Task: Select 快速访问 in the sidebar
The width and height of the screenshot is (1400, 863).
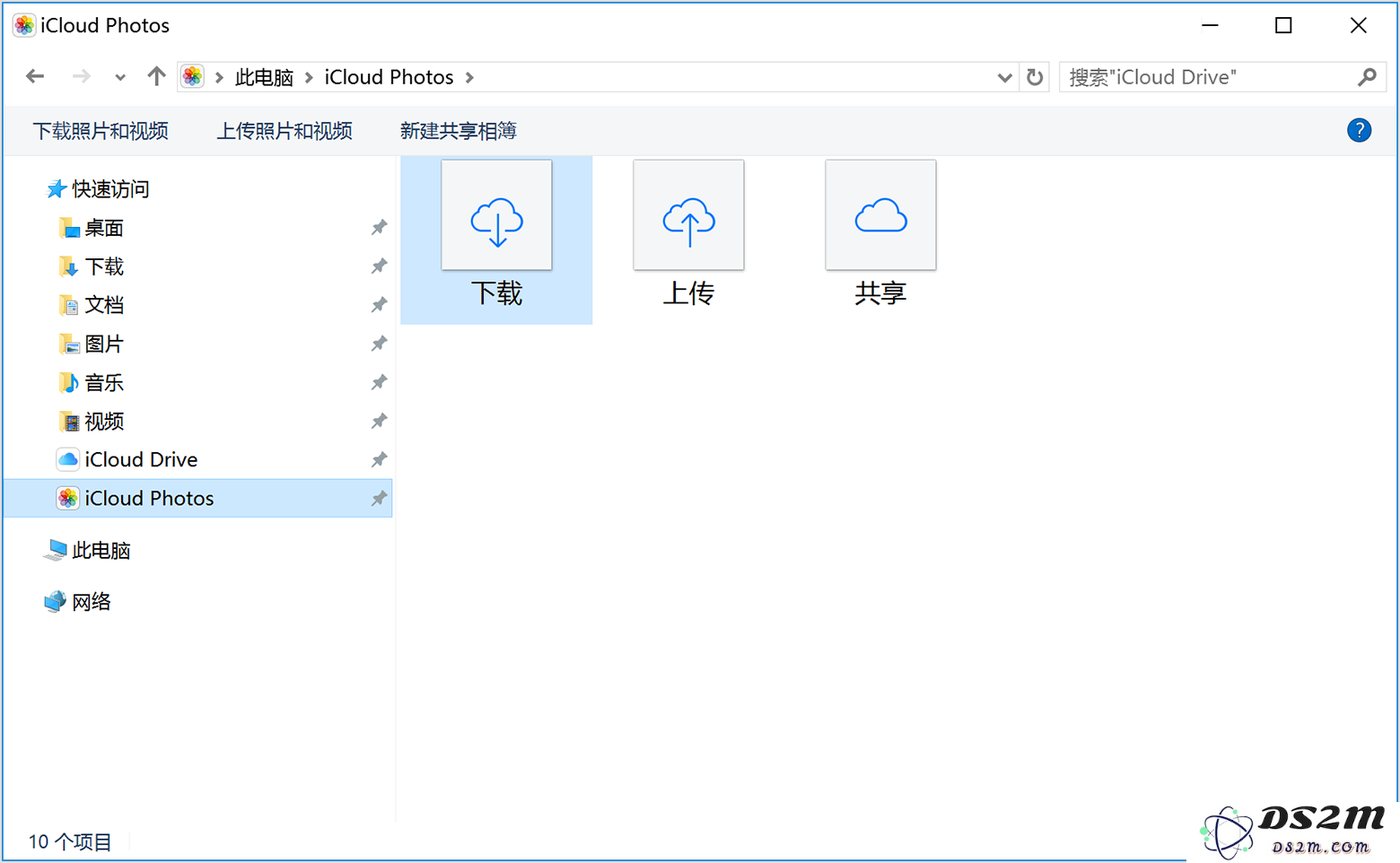Action: (98, 189)
